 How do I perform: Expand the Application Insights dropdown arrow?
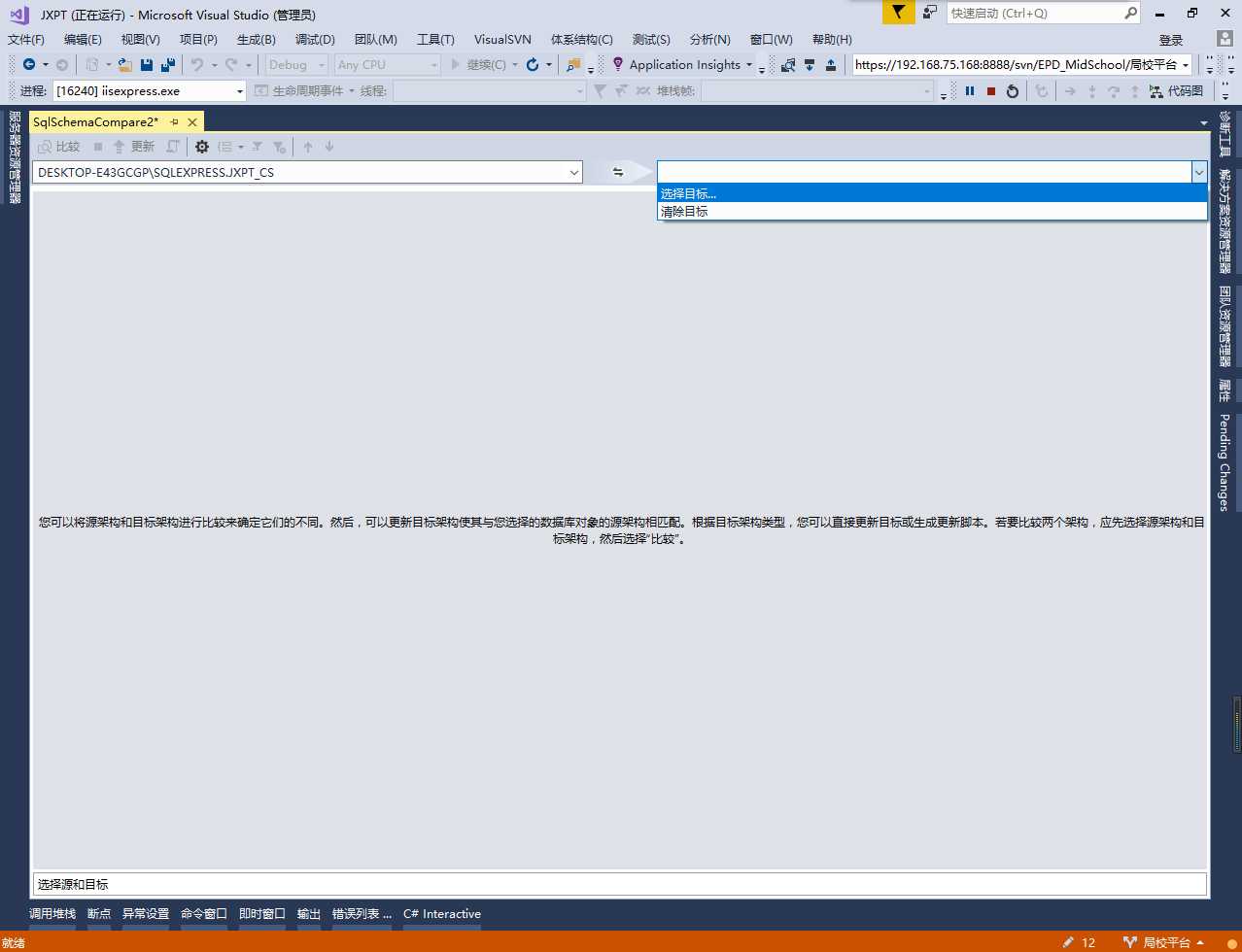749,65
